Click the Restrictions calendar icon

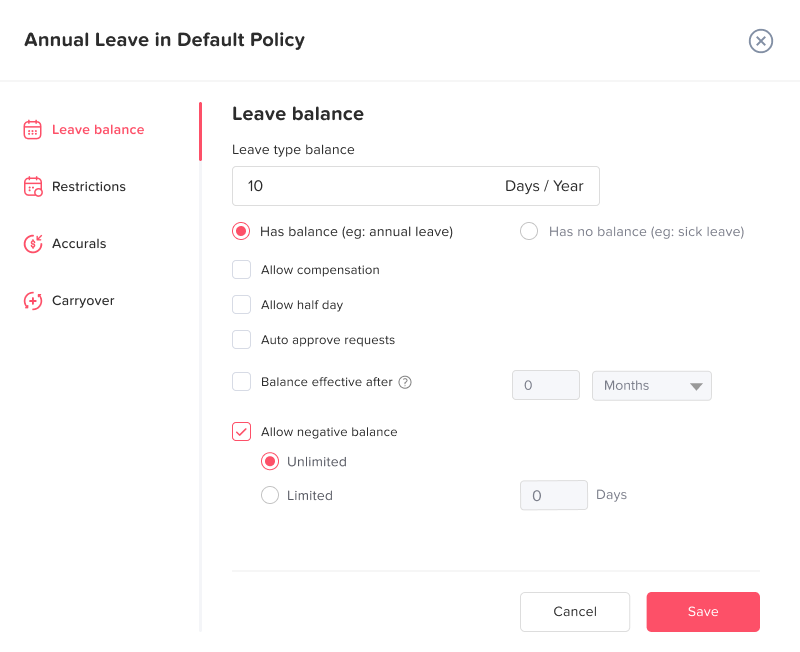pyautogui.click(x=32, y=187)
